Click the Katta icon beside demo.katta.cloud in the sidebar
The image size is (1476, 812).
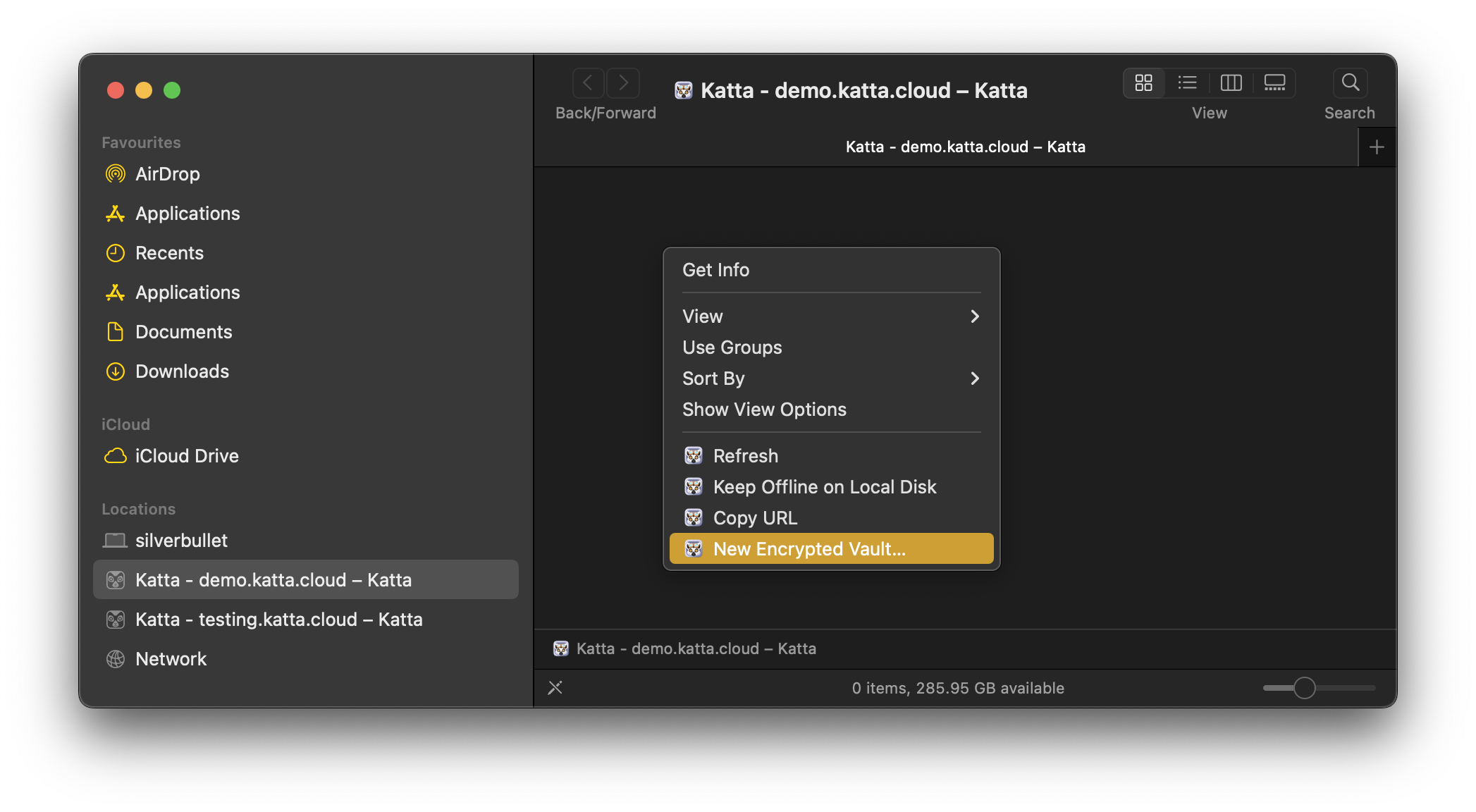point(115,580)
